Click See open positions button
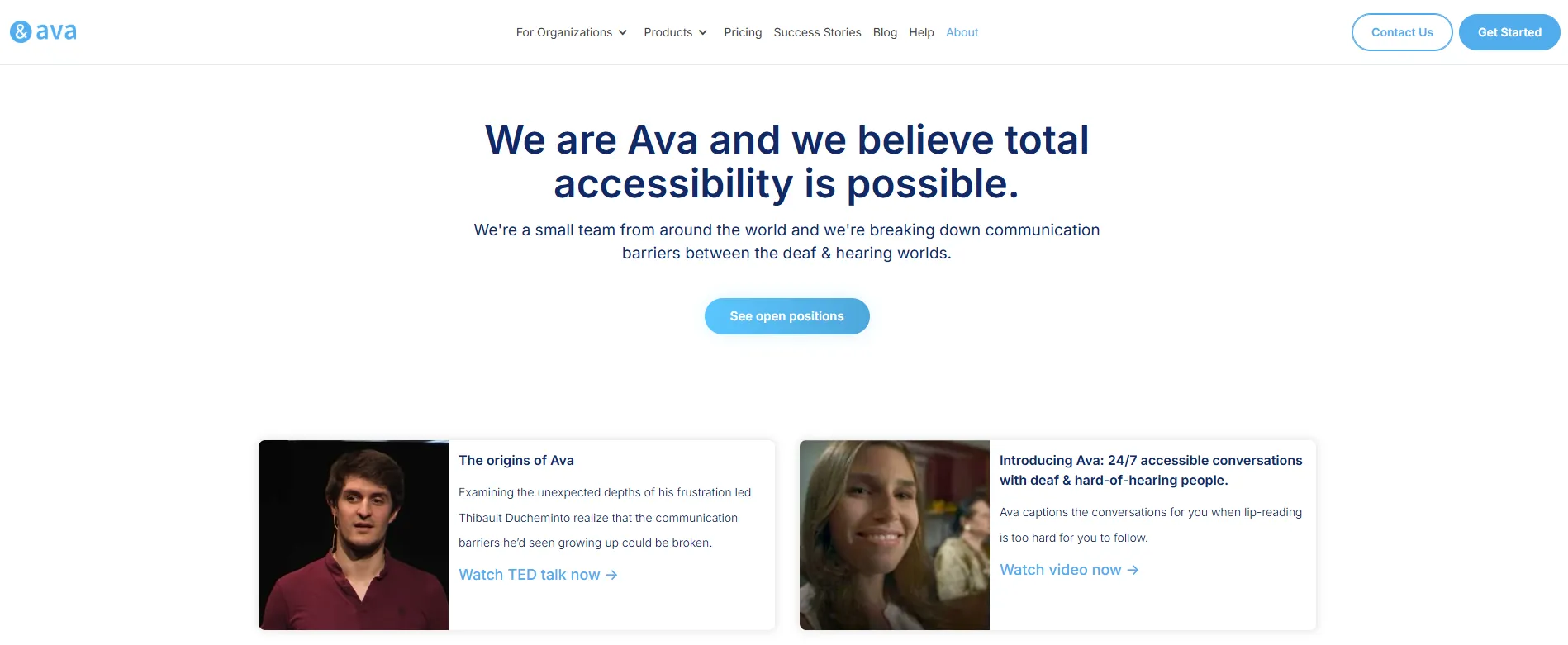 coord(786,316)
